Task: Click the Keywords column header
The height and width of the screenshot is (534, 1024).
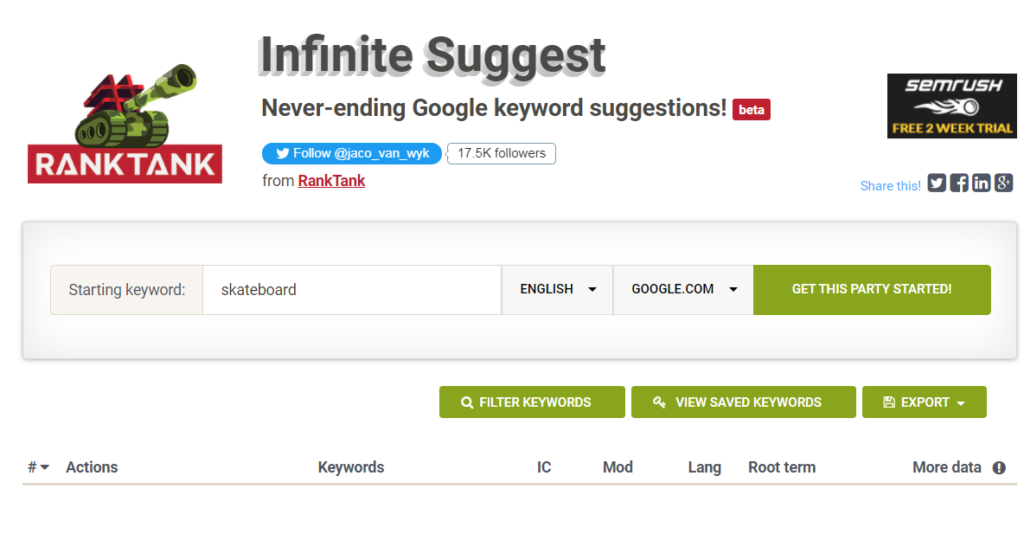Action: 351,467
